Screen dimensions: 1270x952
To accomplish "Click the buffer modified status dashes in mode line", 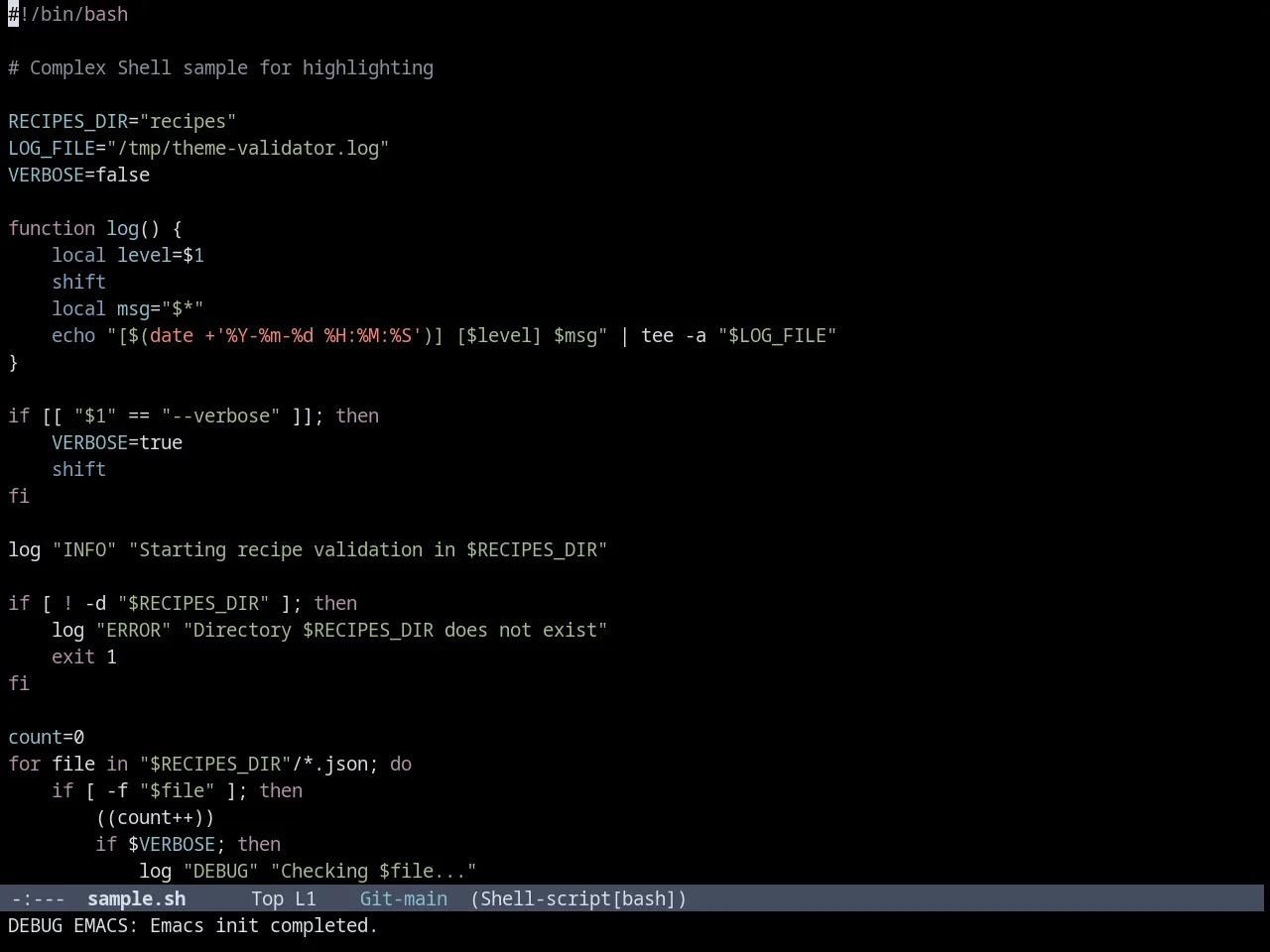I will pos(38,899).
